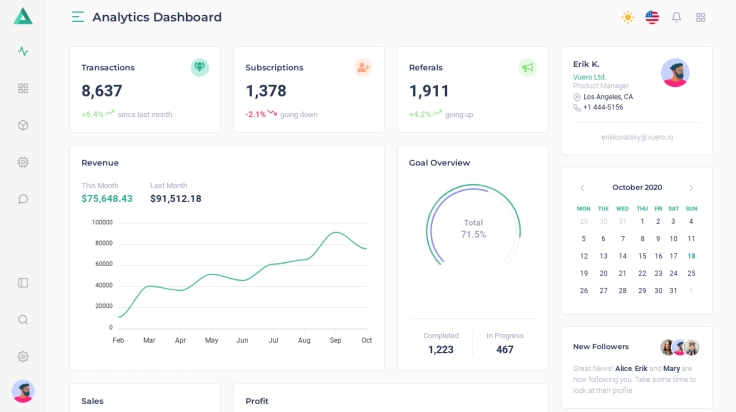Click the notification bell icon

coord(676,17)
